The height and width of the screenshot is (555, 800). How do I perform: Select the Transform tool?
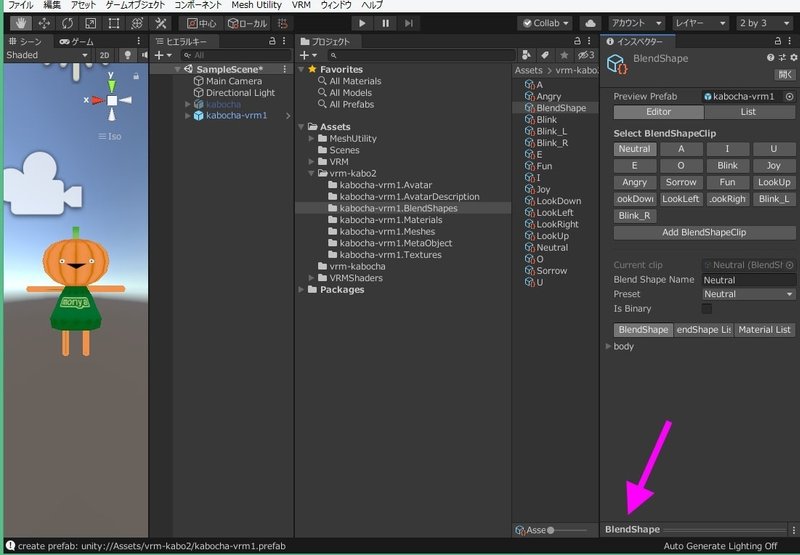(x=137, y=23)
